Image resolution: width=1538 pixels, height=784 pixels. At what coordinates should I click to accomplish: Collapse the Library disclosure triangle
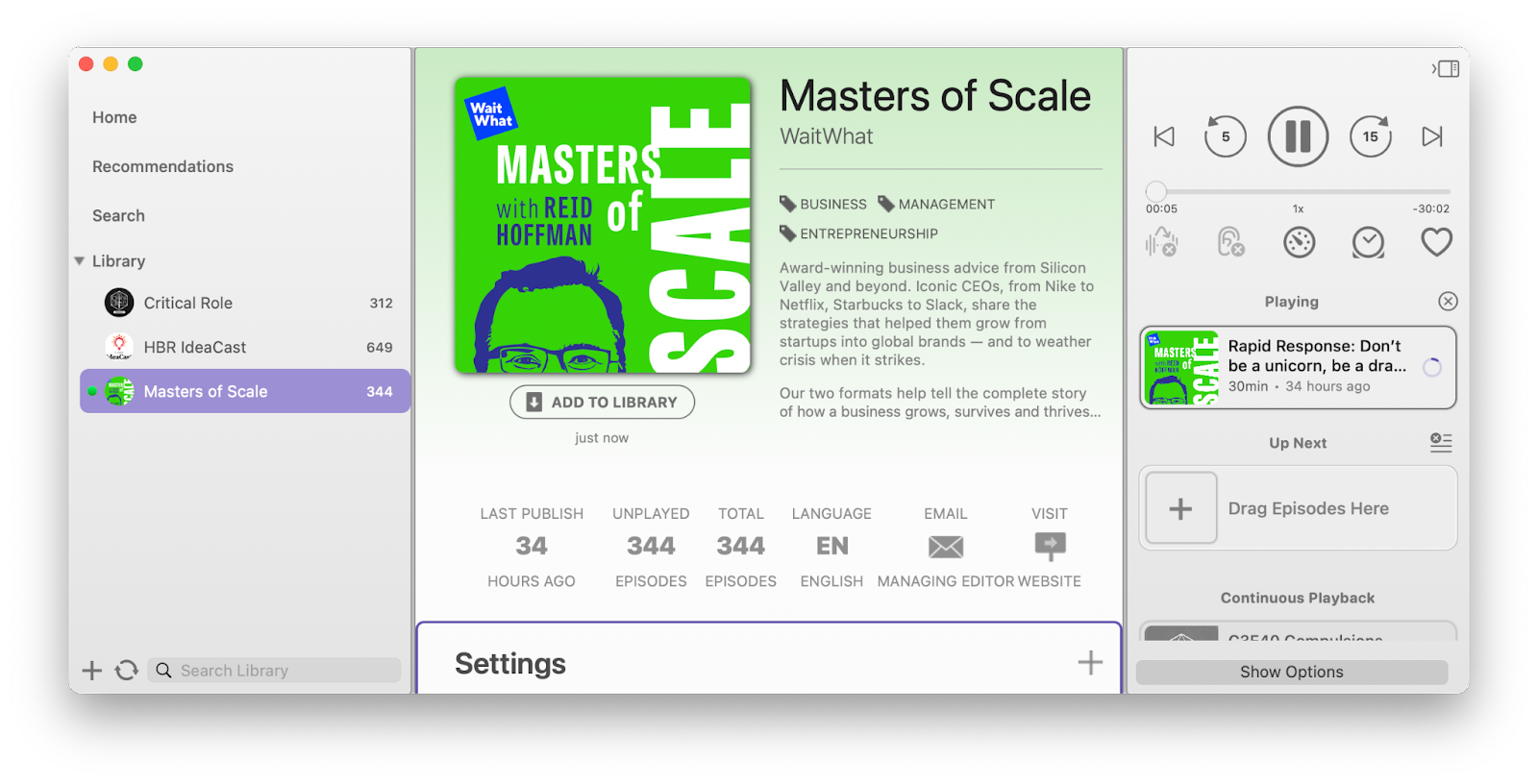tap(80, 261)
